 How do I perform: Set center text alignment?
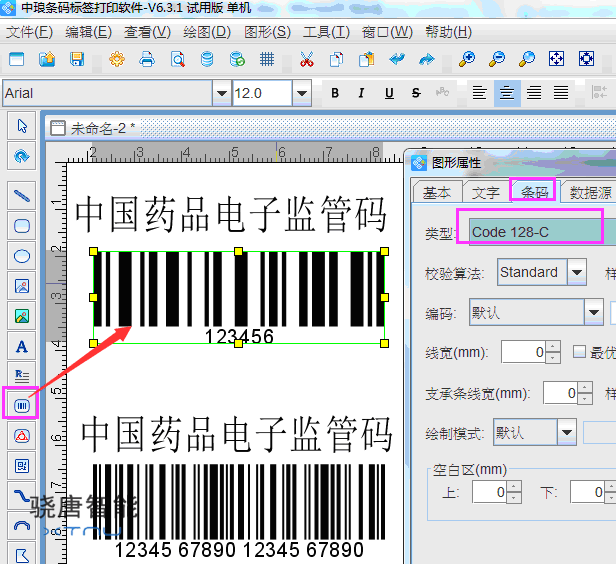[507, 93]
